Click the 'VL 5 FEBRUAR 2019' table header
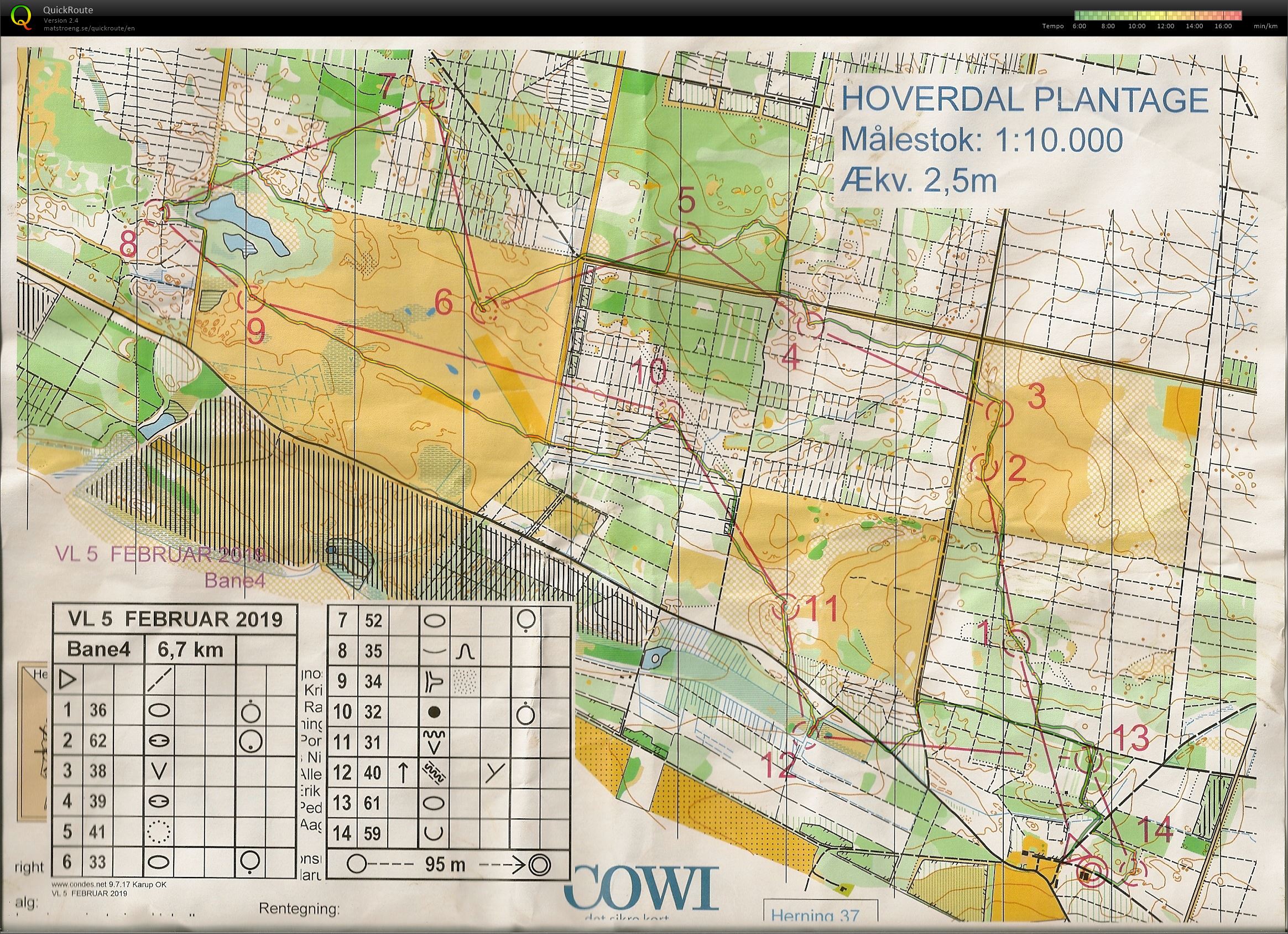Screen dimensions: 1288x934 [175, 619]
